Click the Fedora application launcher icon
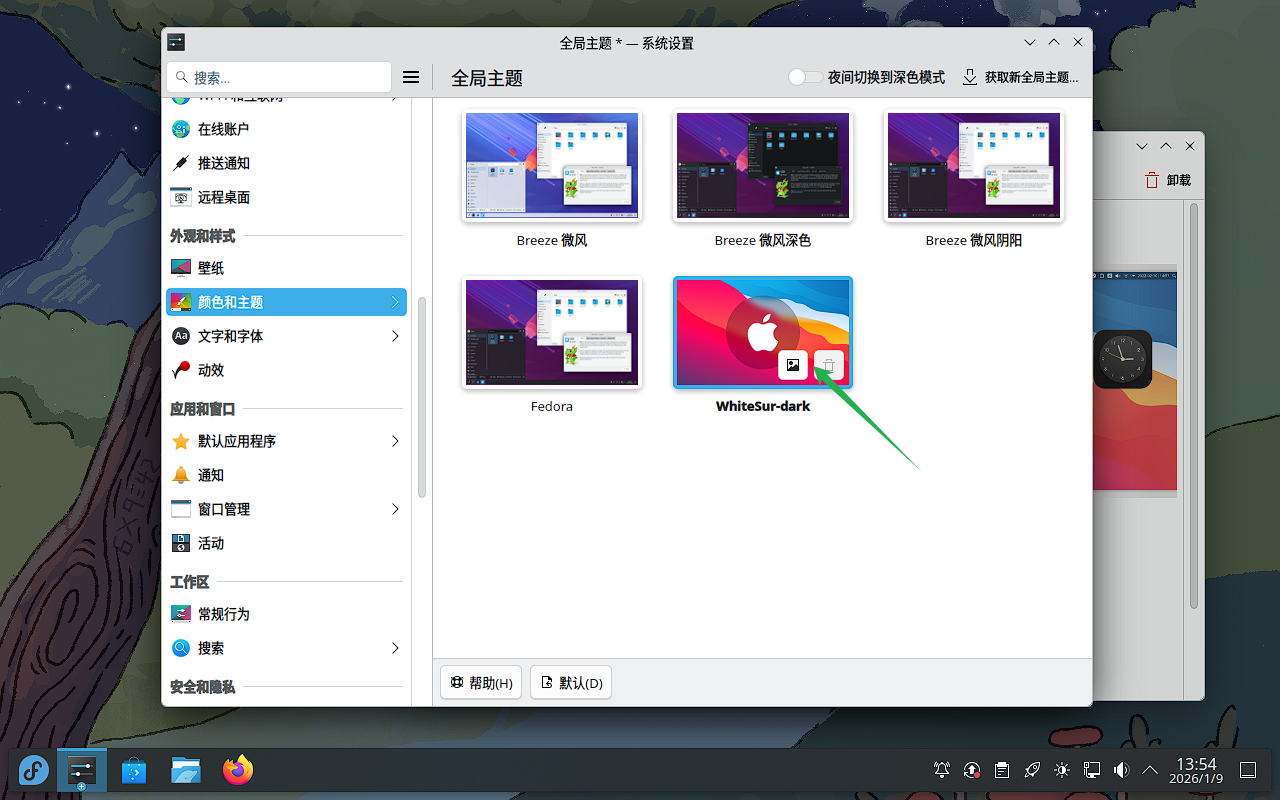The width and height of the screenshot is (1280, 800). (x=34, y=770)
